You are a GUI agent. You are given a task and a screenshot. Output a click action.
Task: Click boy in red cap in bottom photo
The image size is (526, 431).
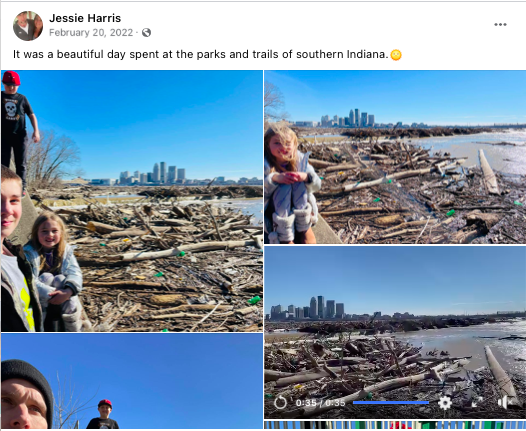(103, 414)
